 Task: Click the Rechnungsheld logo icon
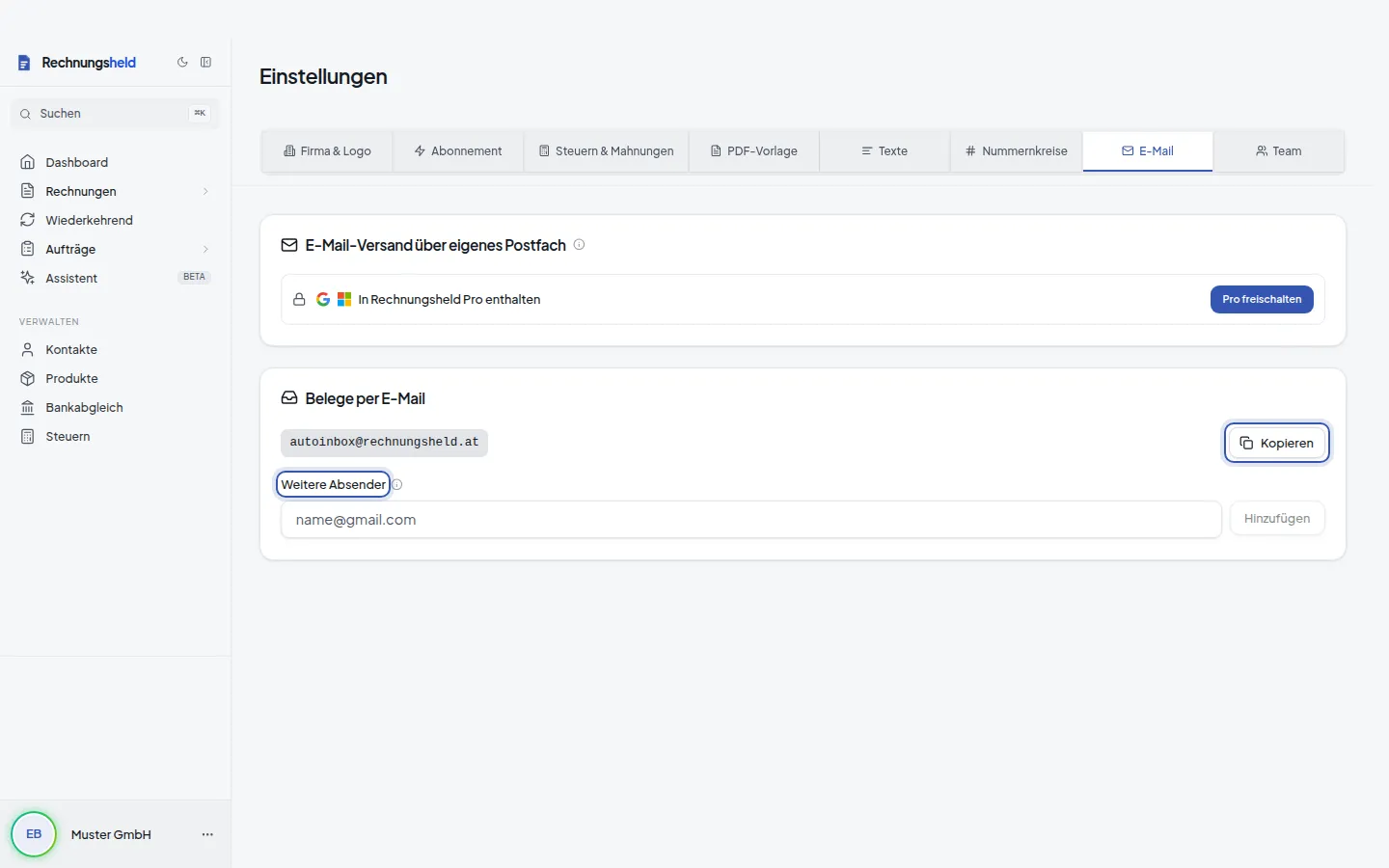coord(25,63)
